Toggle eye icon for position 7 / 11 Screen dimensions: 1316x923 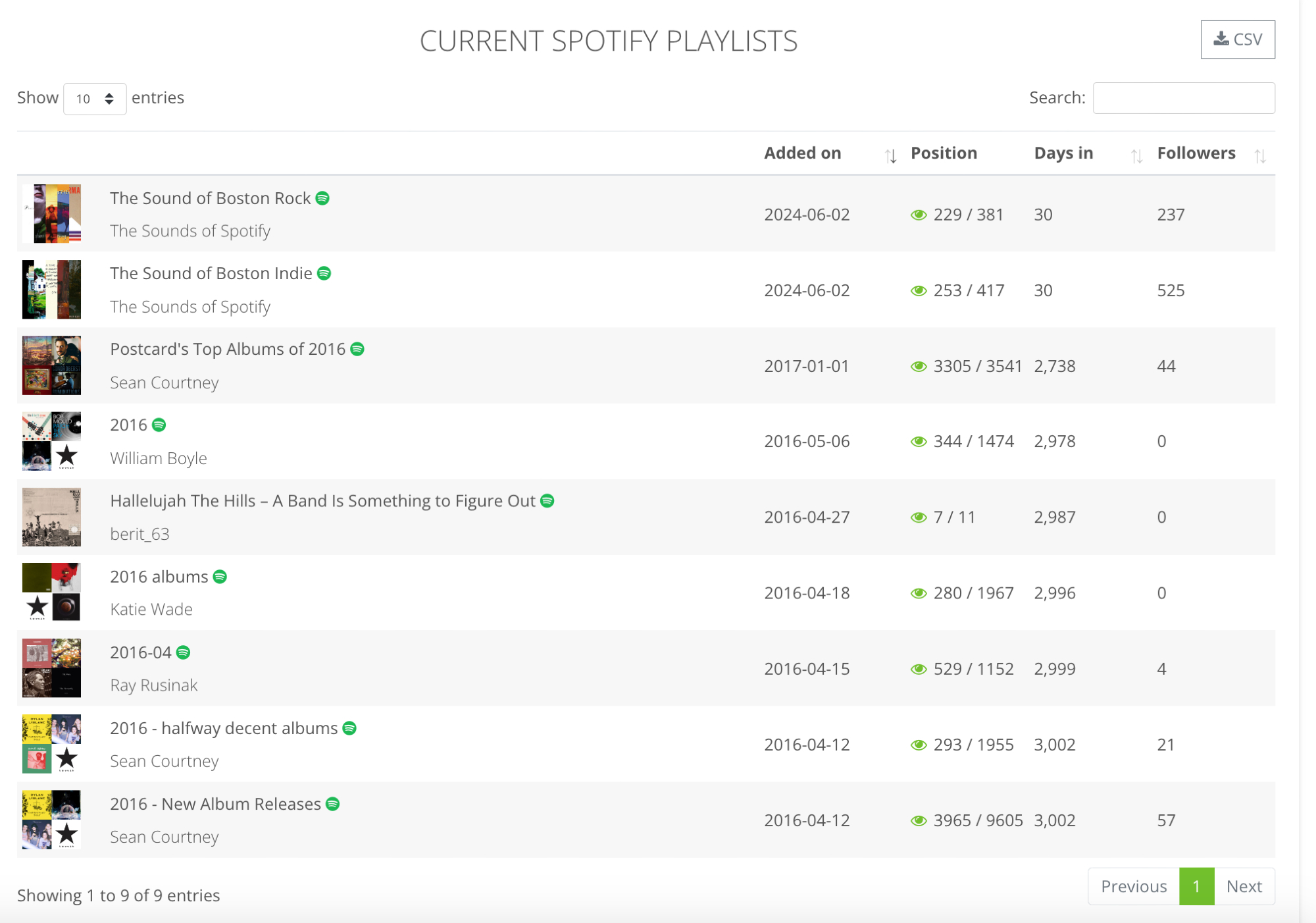[x=919, y=517]
